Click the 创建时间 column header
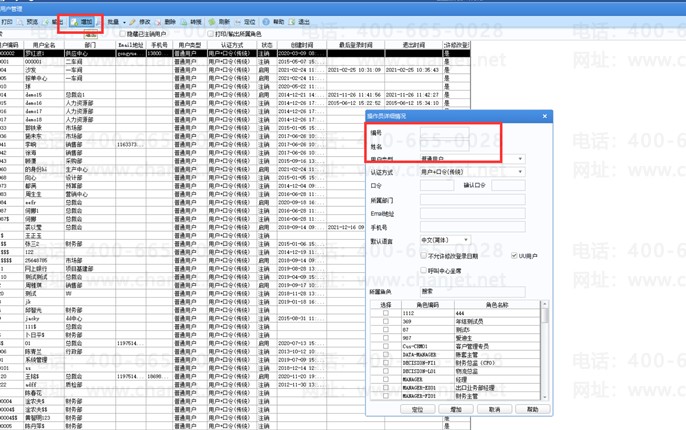The width and height of the screenshot is (686, 430). [x=302, y=45]
